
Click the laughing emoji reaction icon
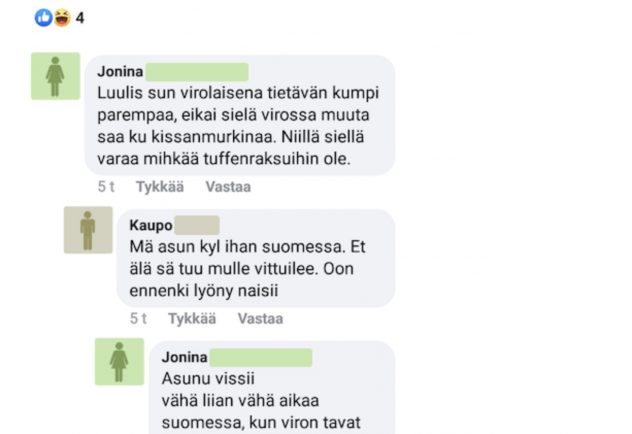point(62,18)
